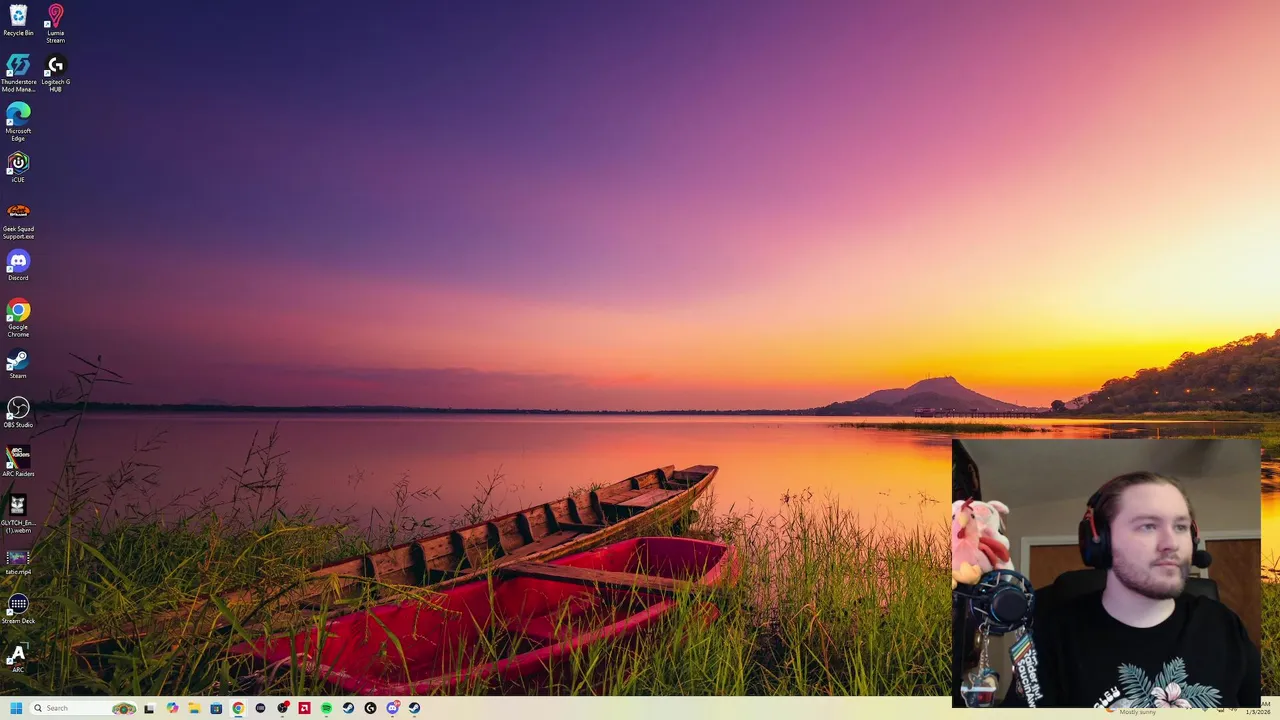Open the Mostly sunny weather widget

tap(1132, 711)
